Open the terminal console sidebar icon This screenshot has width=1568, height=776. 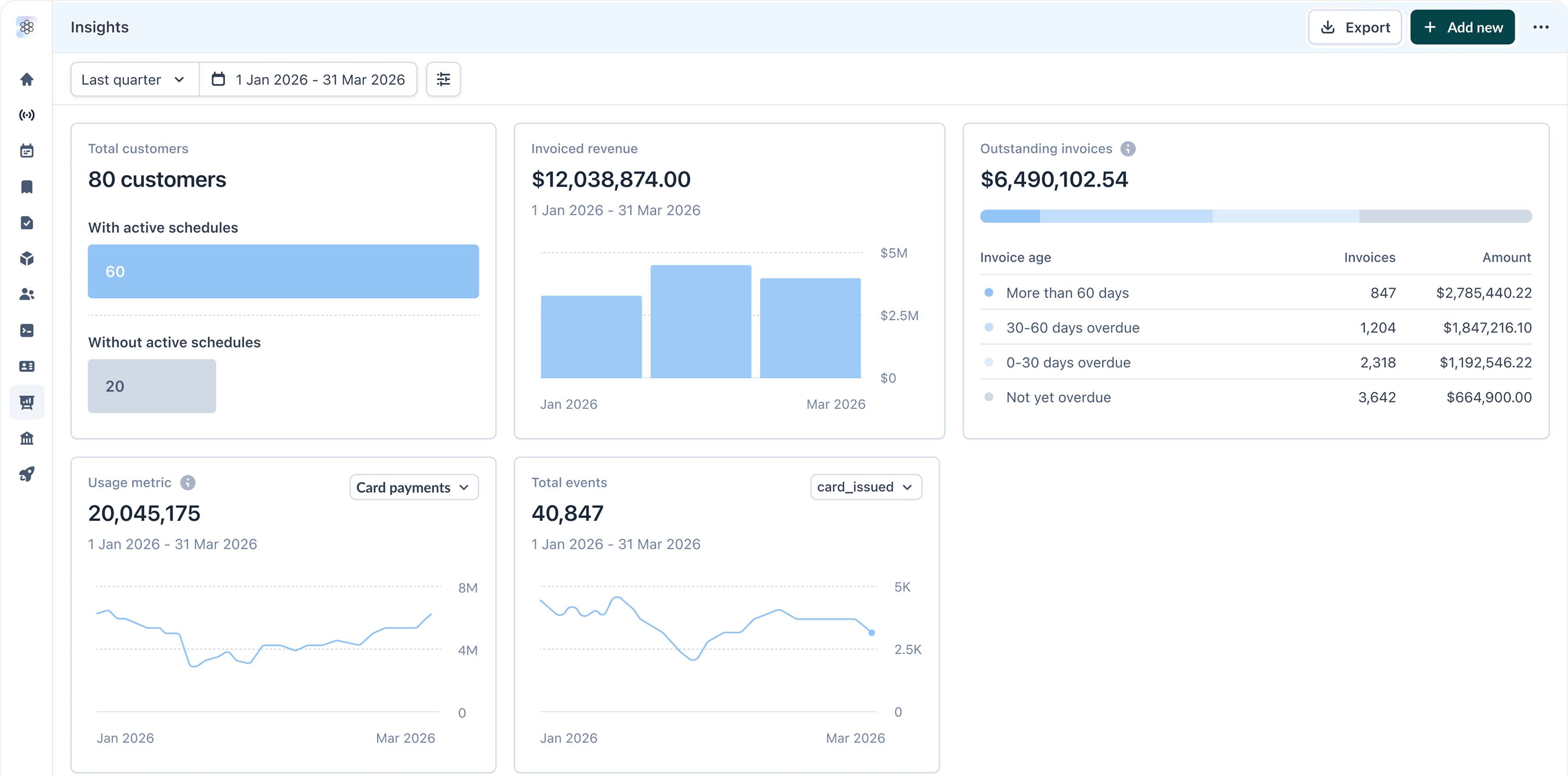27,331
